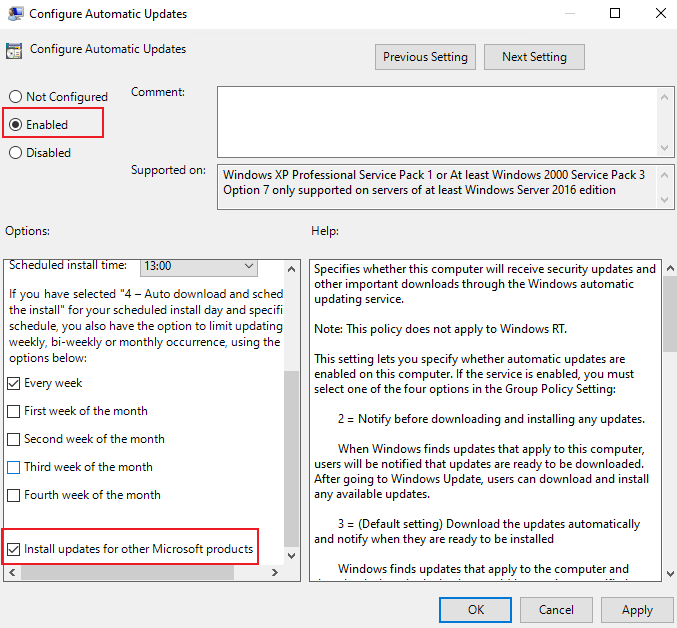This screenshot has height=628, width=677.
Task: Click Options pane scroll up arrow
Action: pyautogui.click(x=291, y=269)
